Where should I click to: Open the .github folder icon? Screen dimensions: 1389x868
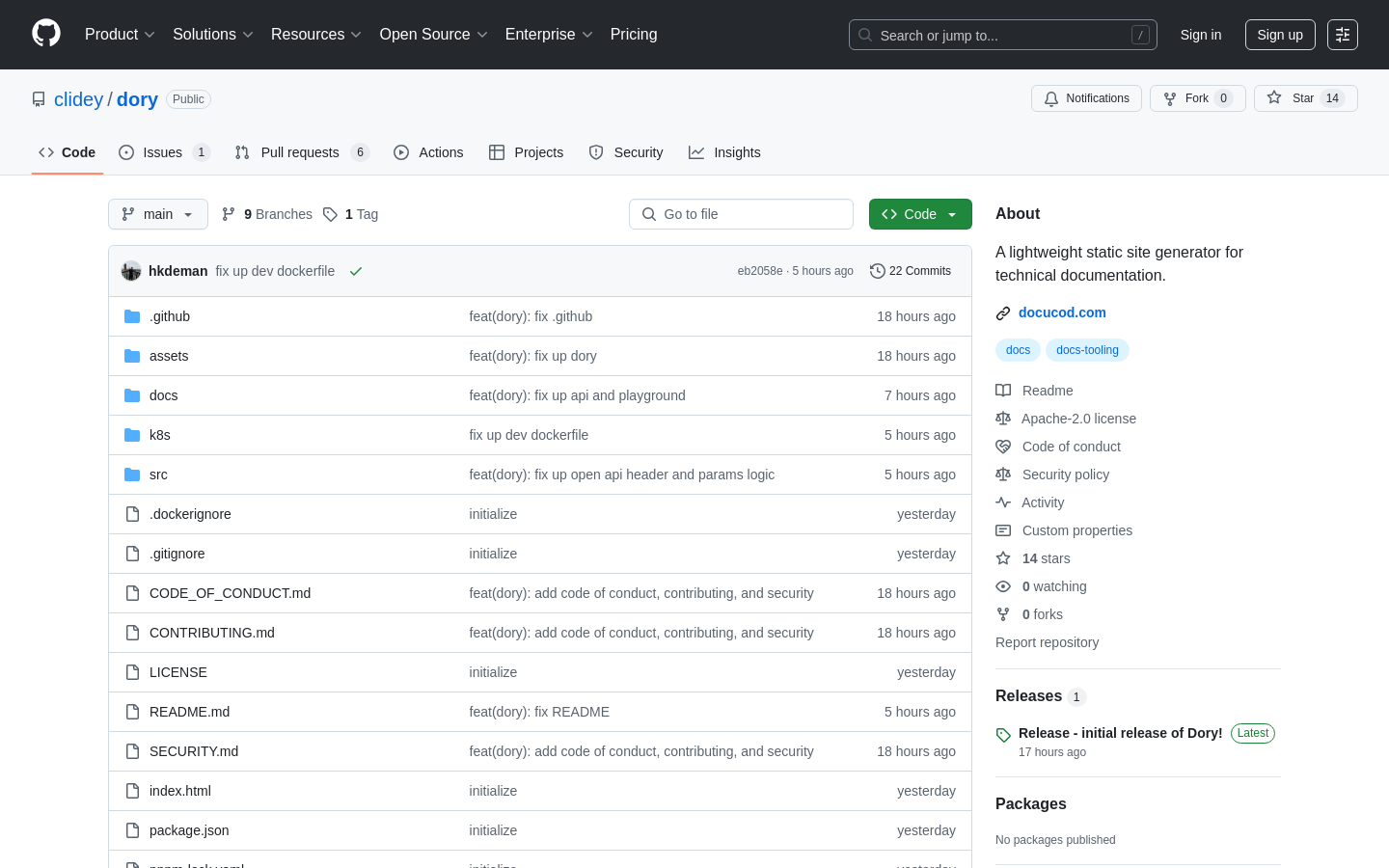pyautogui.click(x=132, y=316)
